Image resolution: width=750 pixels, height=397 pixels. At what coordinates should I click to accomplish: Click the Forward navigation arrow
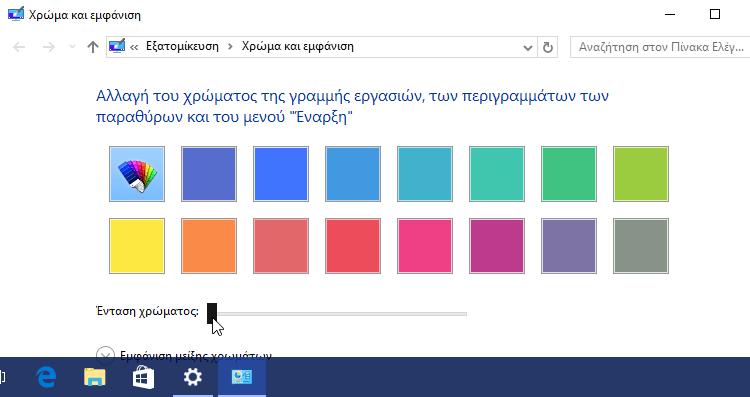point(49,47)
